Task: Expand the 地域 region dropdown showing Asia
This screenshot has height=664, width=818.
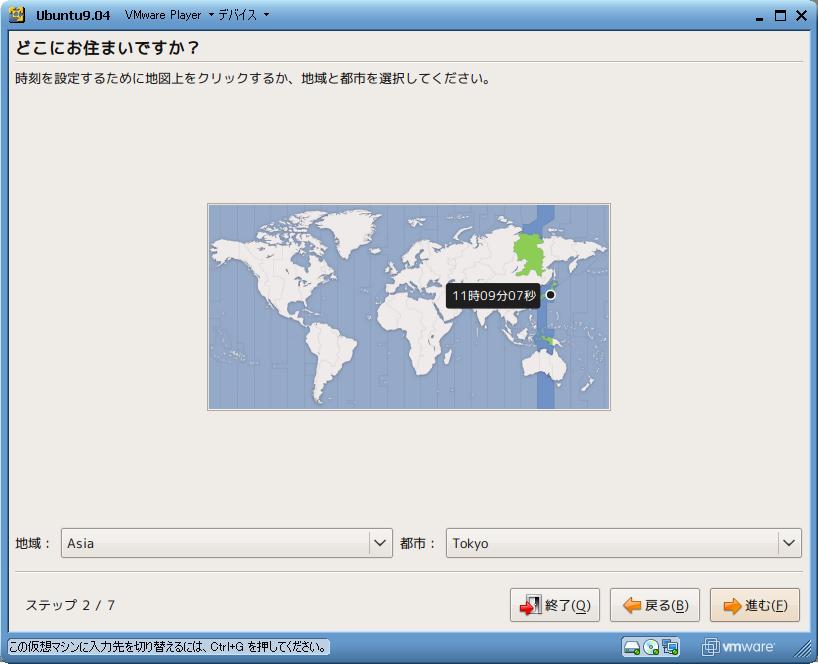Action: pyautogui.click(x=226, y=543)
